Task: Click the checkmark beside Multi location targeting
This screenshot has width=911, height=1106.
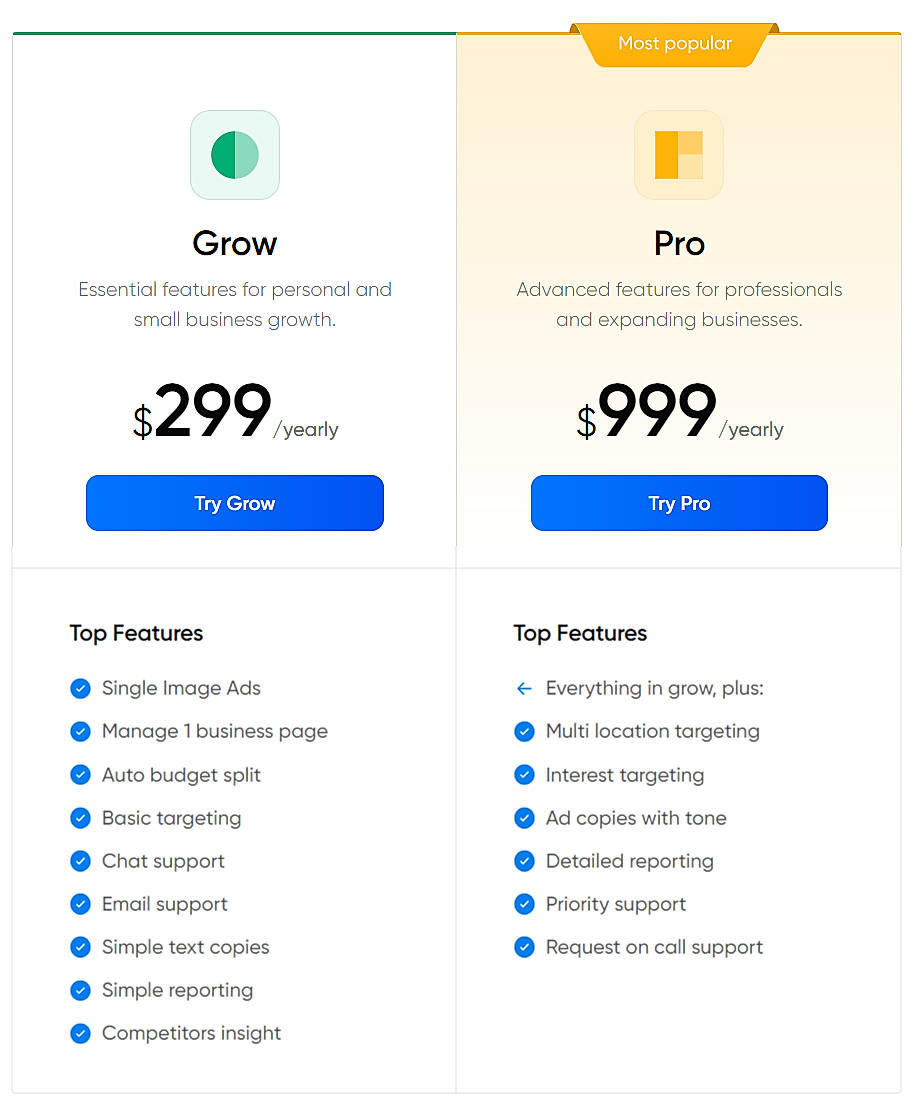Action: [x=525, y=731]
